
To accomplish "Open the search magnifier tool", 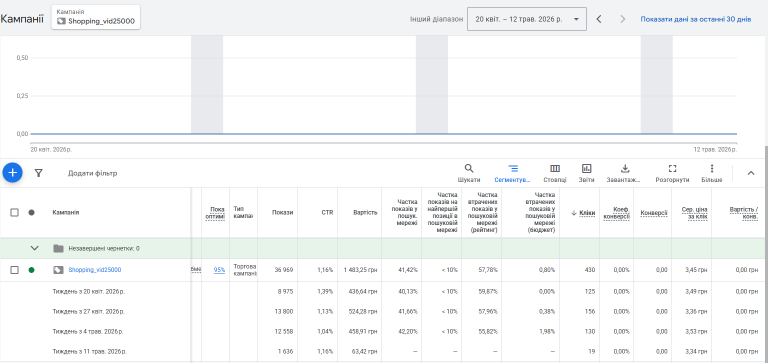I will coord(469,169).
